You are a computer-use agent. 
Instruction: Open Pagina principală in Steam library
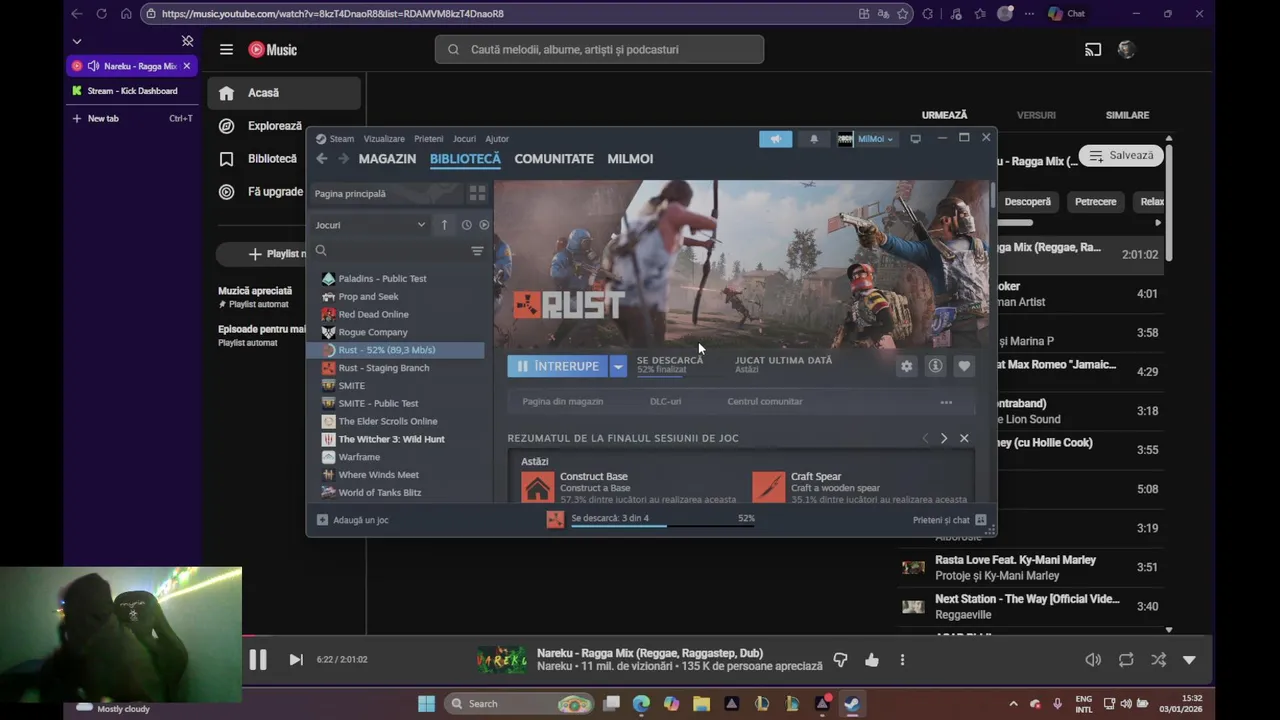point(384,193)
